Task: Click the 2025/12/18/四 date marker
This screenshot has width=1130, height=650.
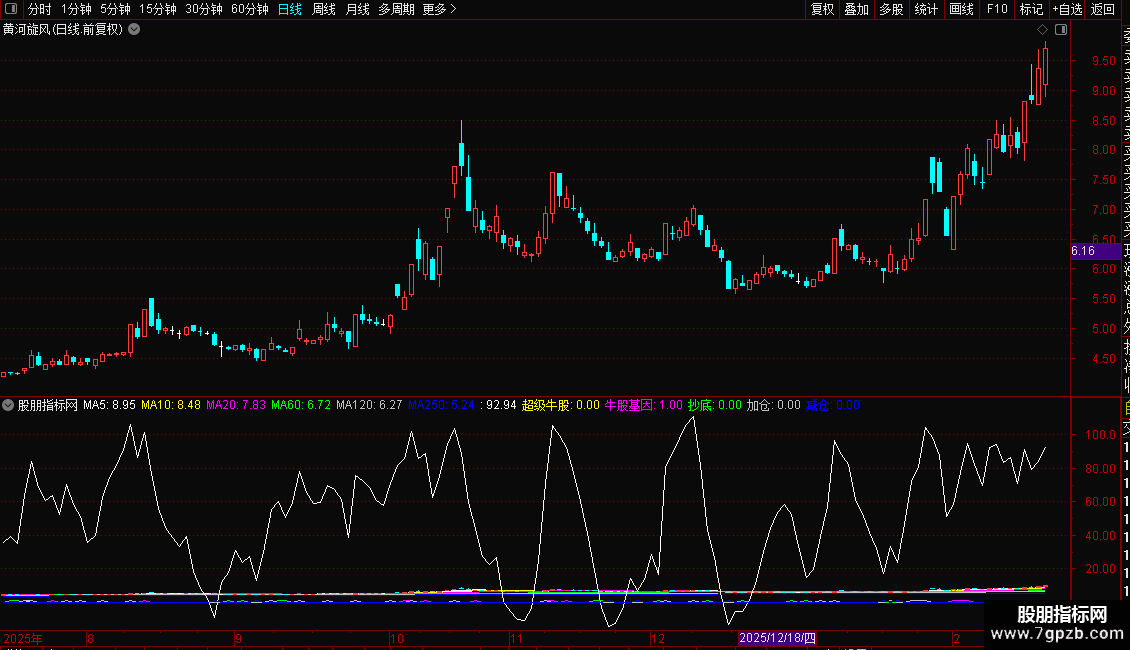Action: (x=777, y=638)
